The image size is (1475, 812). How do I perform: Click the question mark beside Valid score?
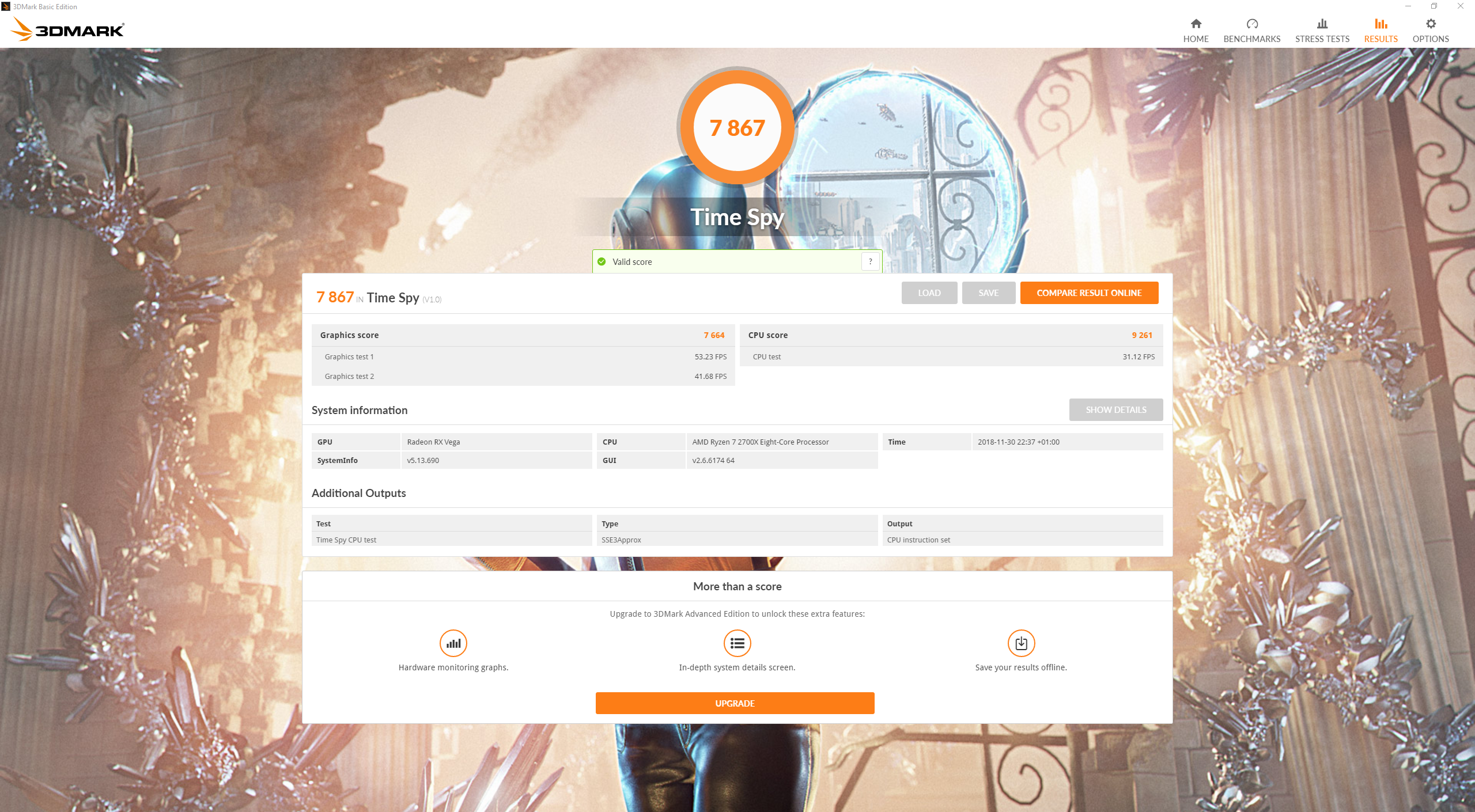tap(870, 261)
